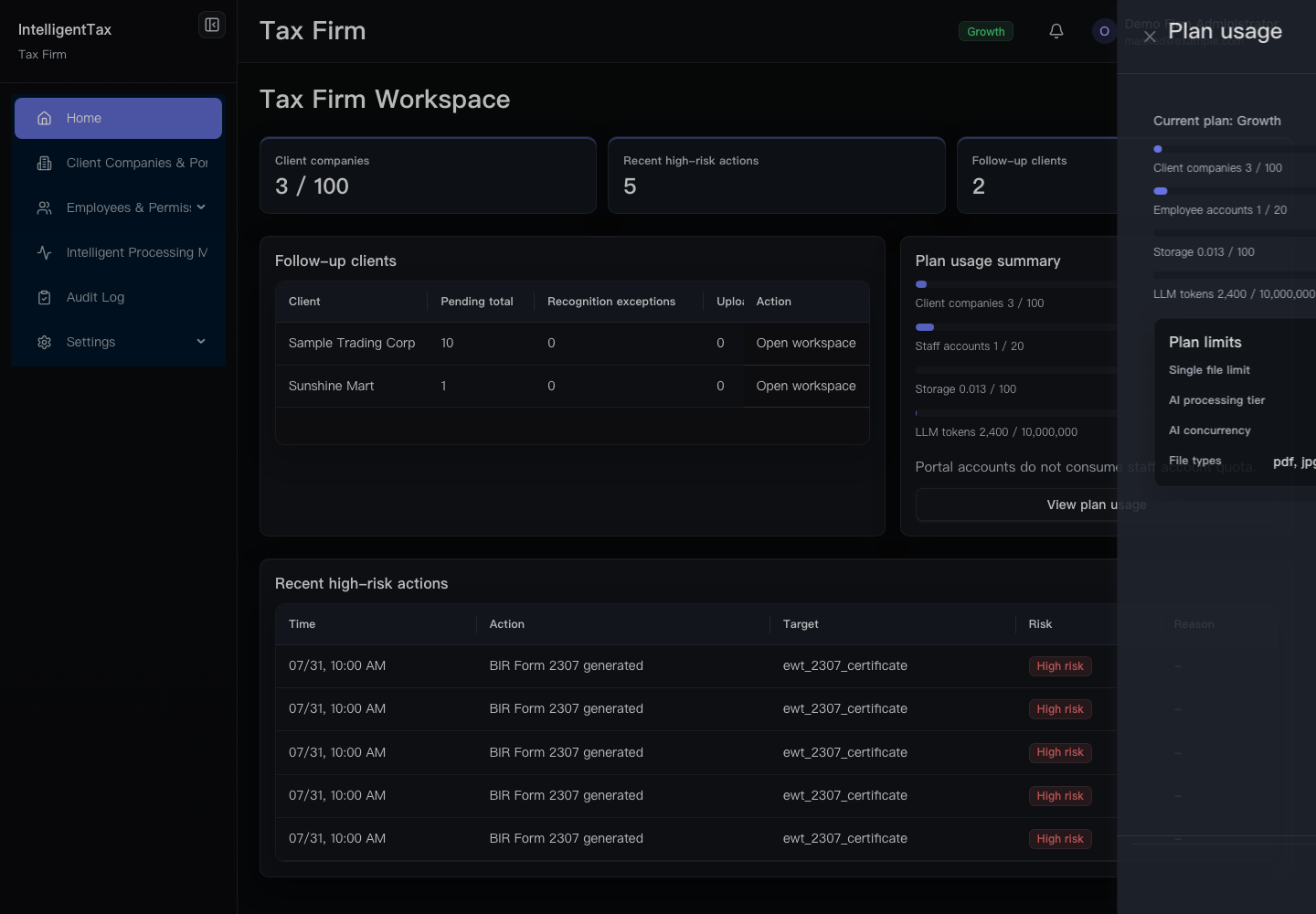Click 'Single file limit' in Plan limits
This screenshot has height=914, width=1316.
pyautogui.click(x=1209, y=370)
